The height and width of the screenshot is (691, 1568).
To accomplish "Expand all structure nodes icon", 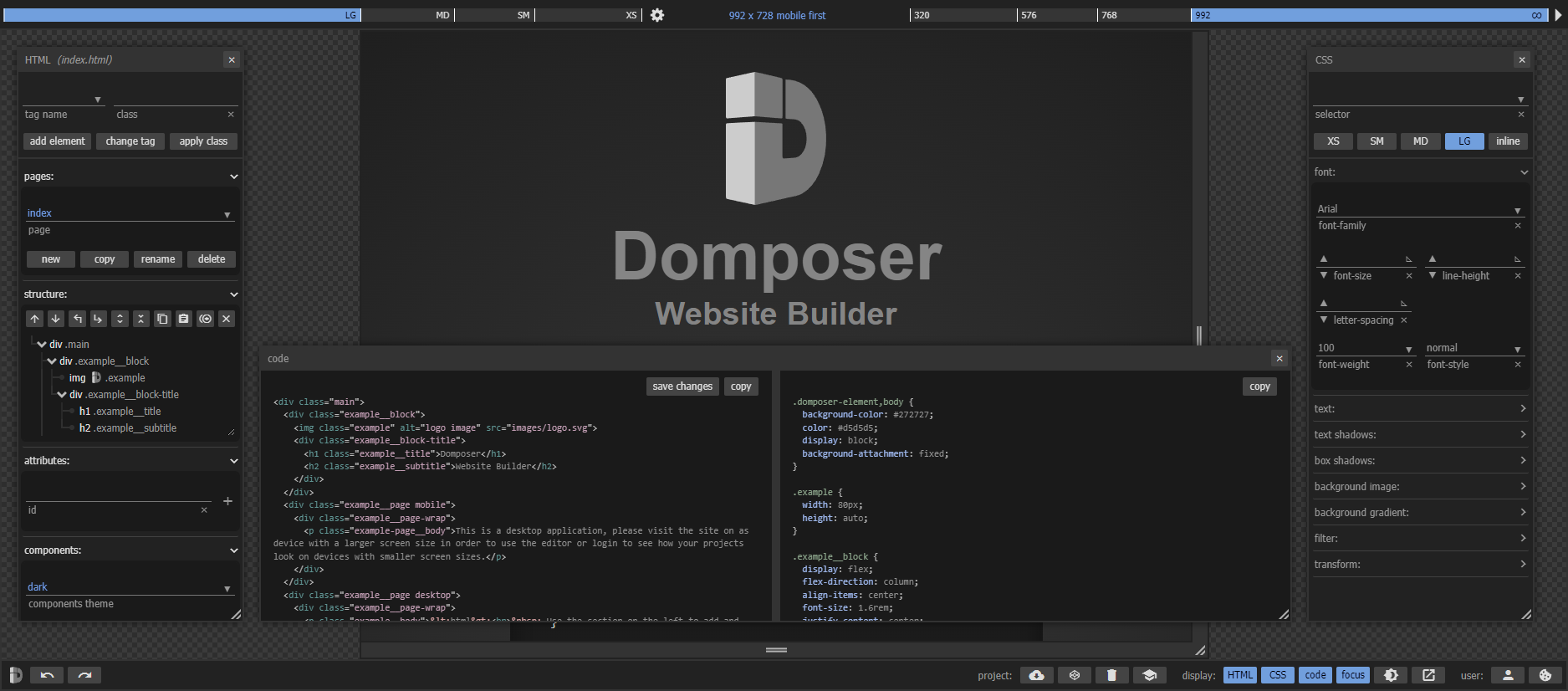I will tap(120, 319).
